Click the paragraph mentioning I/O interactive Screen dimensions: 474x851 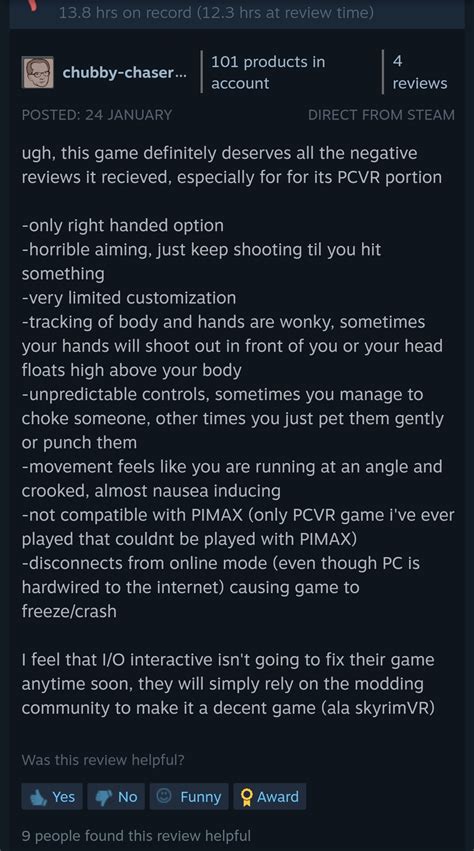pyautogui.click(x=228, y=684)
